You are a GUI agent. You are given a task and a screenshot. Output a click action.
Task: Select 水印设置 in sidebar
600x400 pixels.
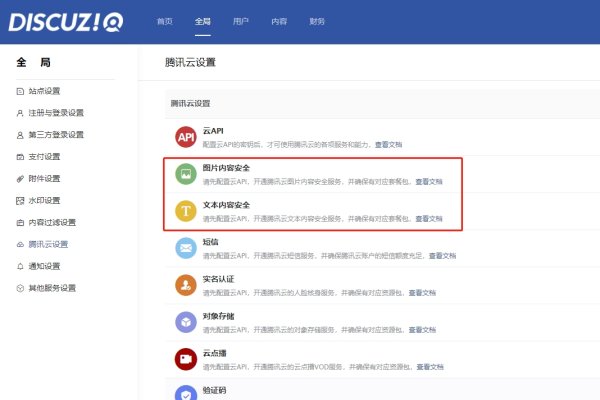point(44,201)
